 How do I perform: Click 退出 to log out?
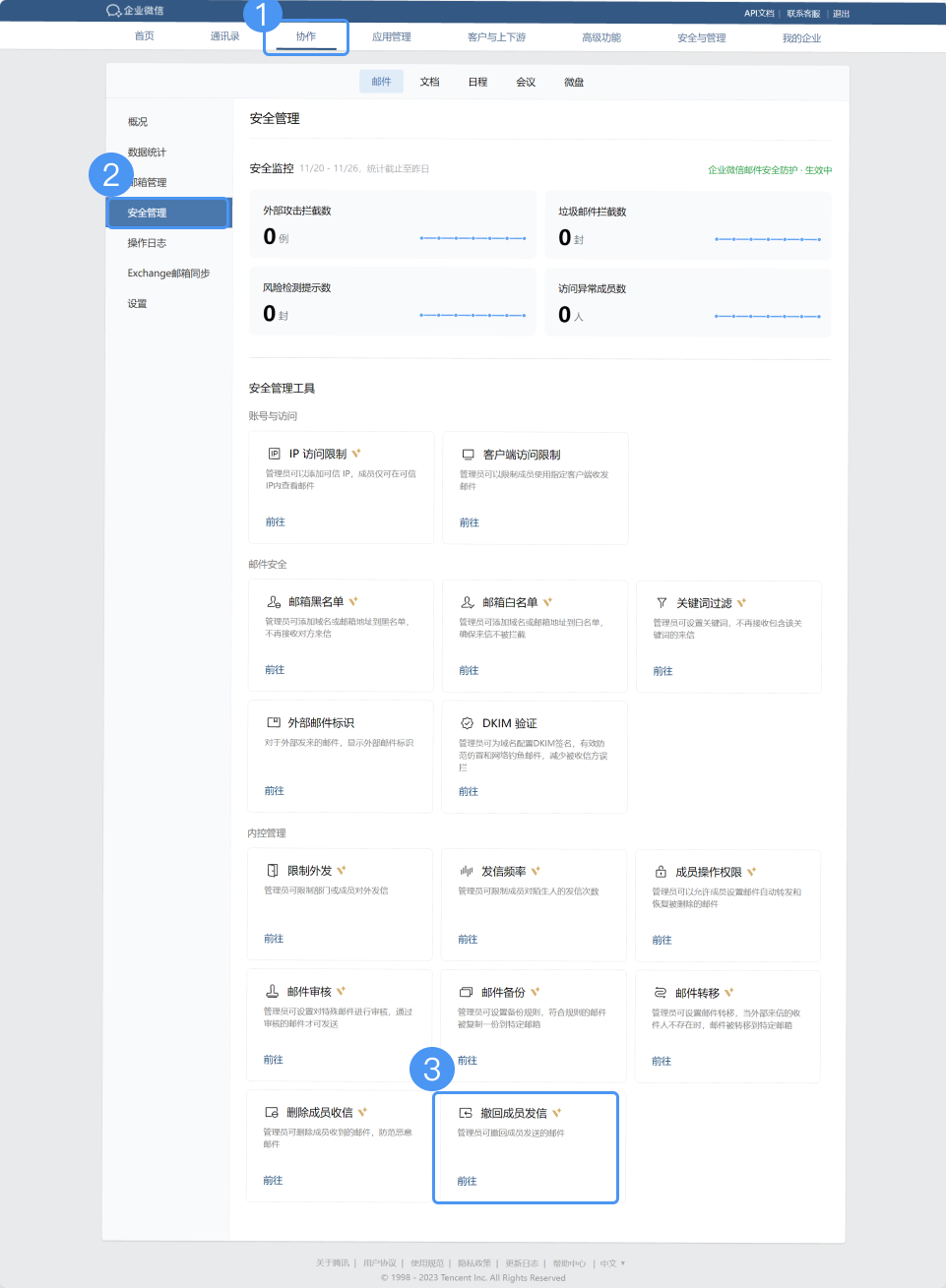click(x=841, y=14)
